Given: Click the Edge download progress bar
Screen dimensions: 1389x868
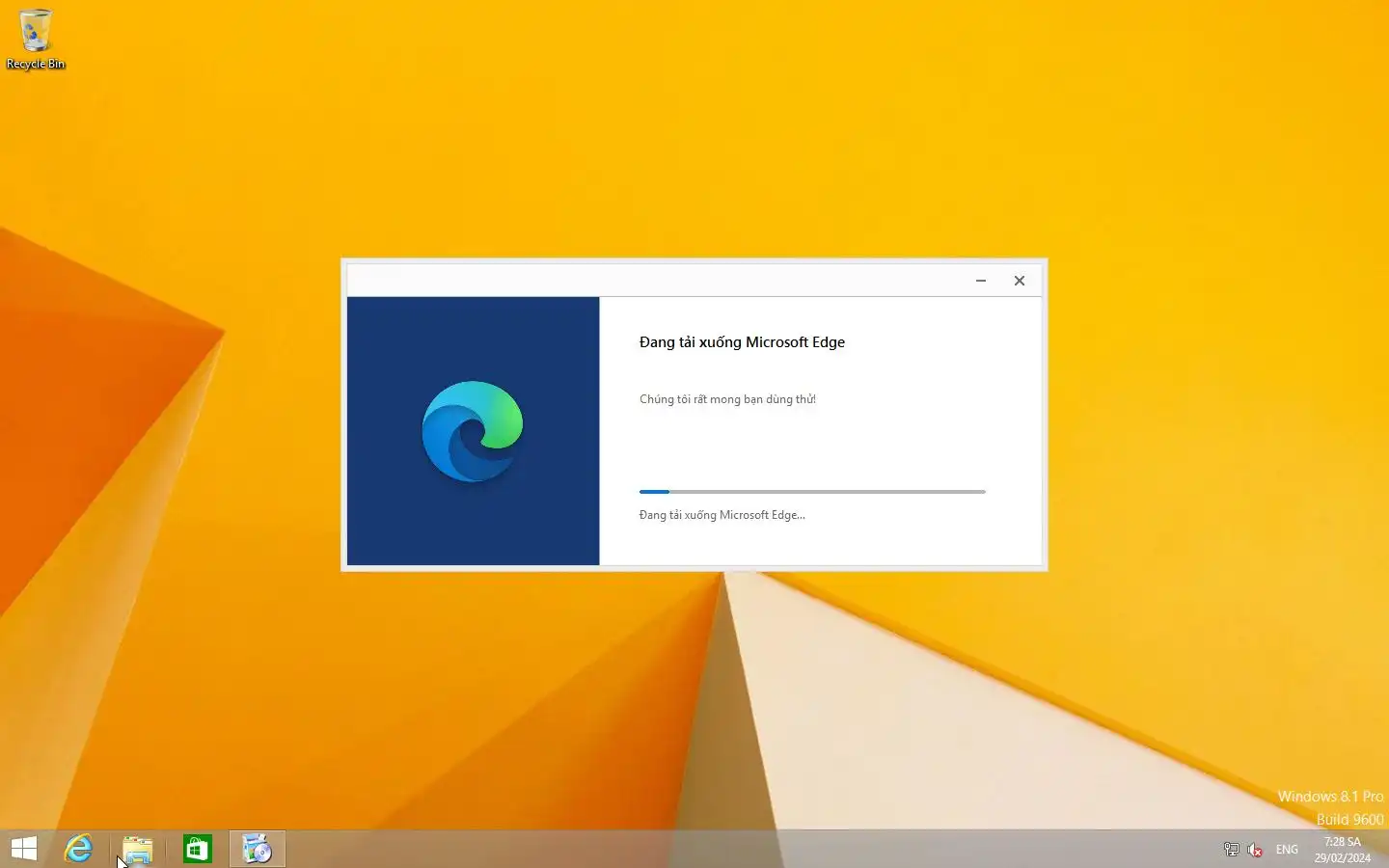Looking at the screenshot, I should [812, 492].
